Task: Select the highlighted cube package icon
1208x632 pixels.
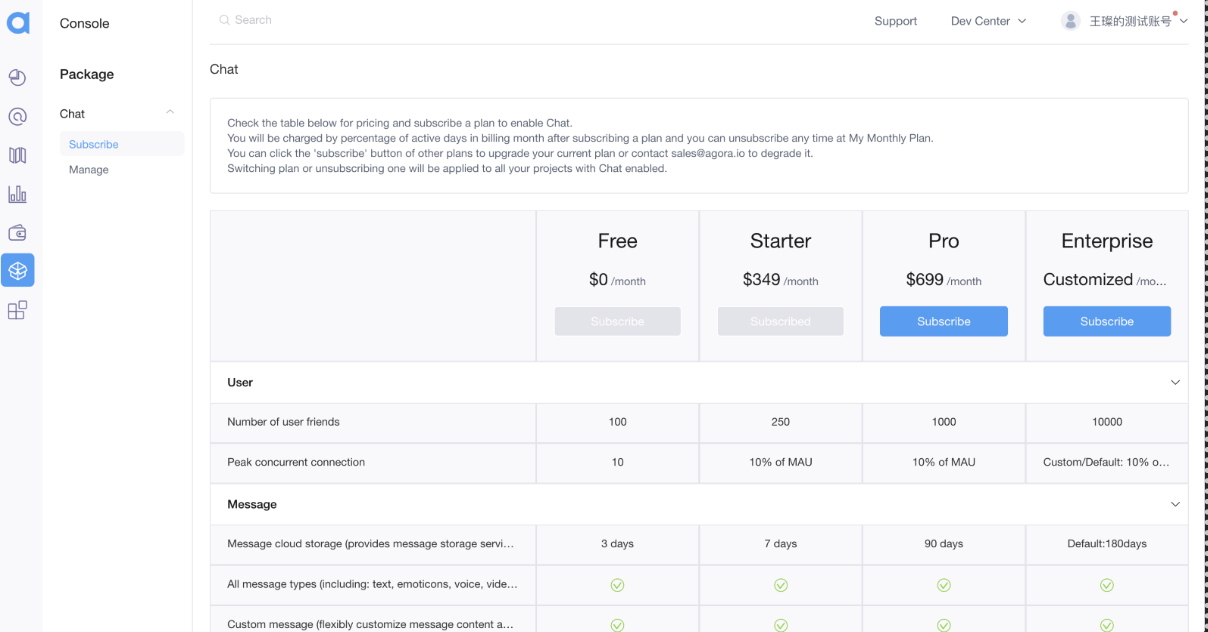Action: click(x=18, y=270)
